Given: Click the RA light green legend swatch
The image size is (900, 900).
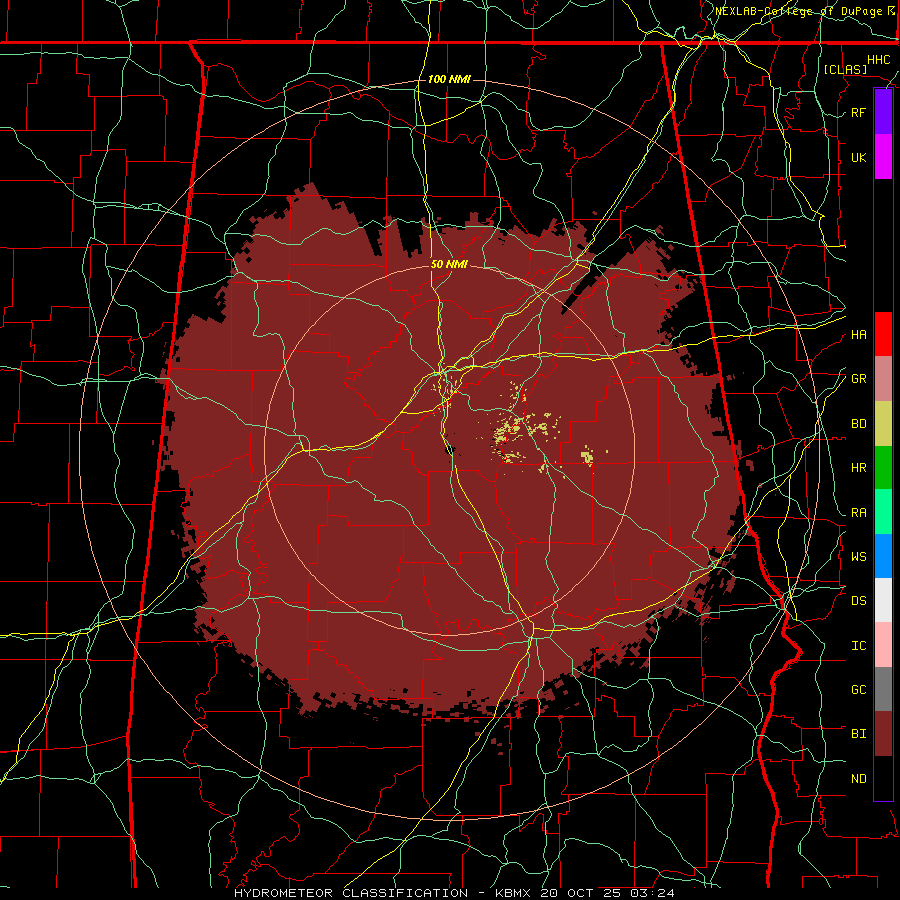Looking at the screenshot, I should click(x=883, y=512).
